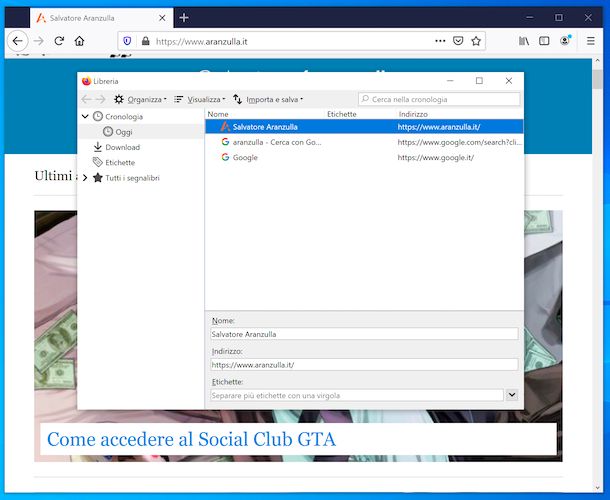This screenshot has width=610, height=500.
Task: Select the Salvatore Aranzulla browser tab
Action: (102, 18)
